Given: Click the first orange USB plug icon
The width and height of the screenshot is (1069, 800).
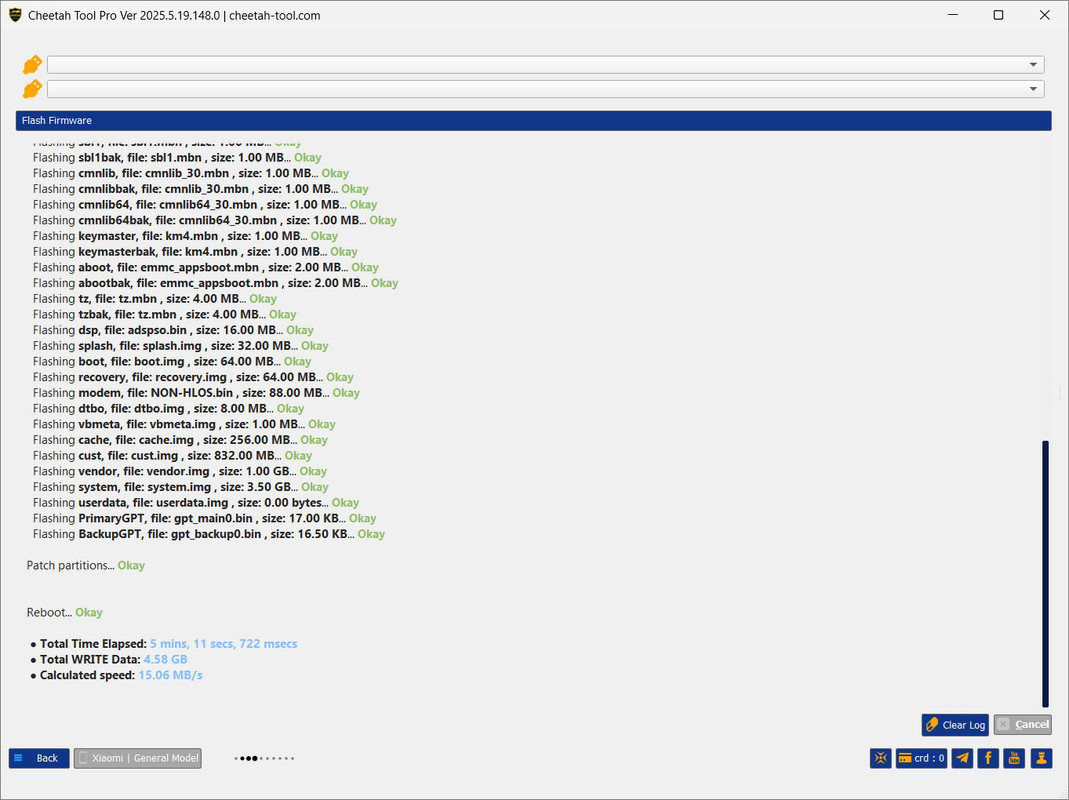Looking at the screenshot, I should click(x=32, y=65).
